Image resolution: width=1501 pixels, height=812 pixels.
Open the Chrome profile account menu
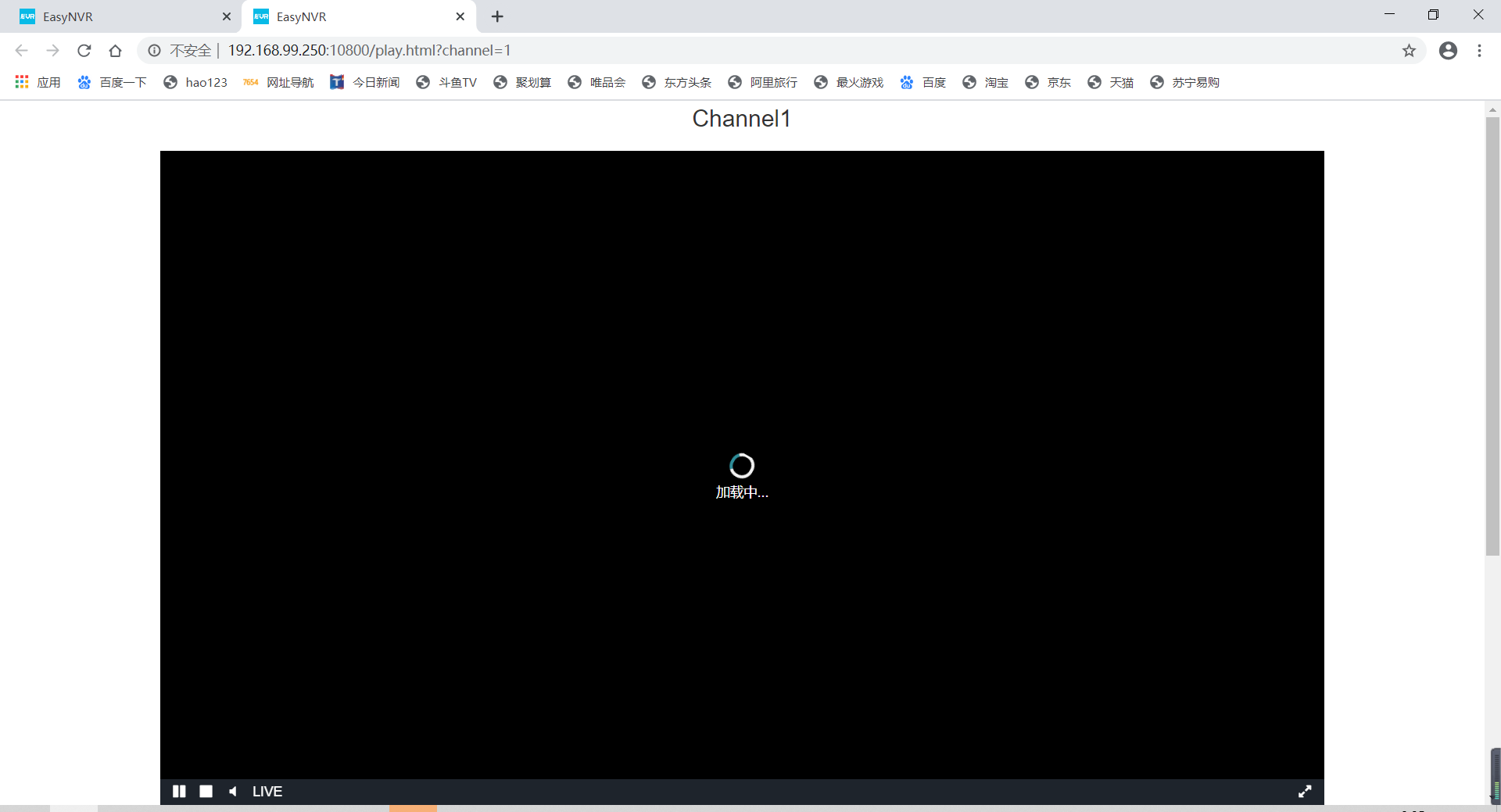click(1448, 51)
